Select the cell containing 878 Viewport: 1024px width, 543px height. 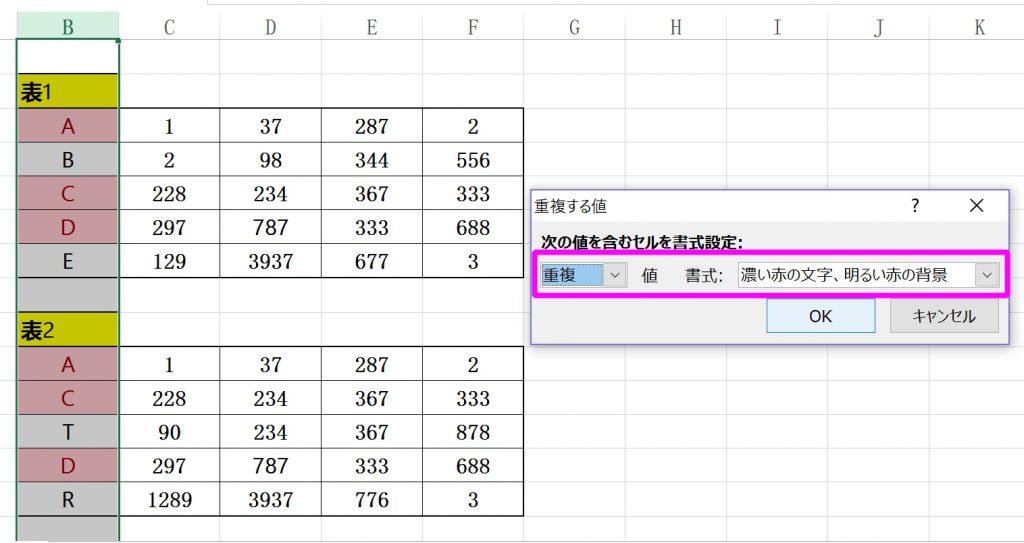pyautogui.click(x=472, y=433)
